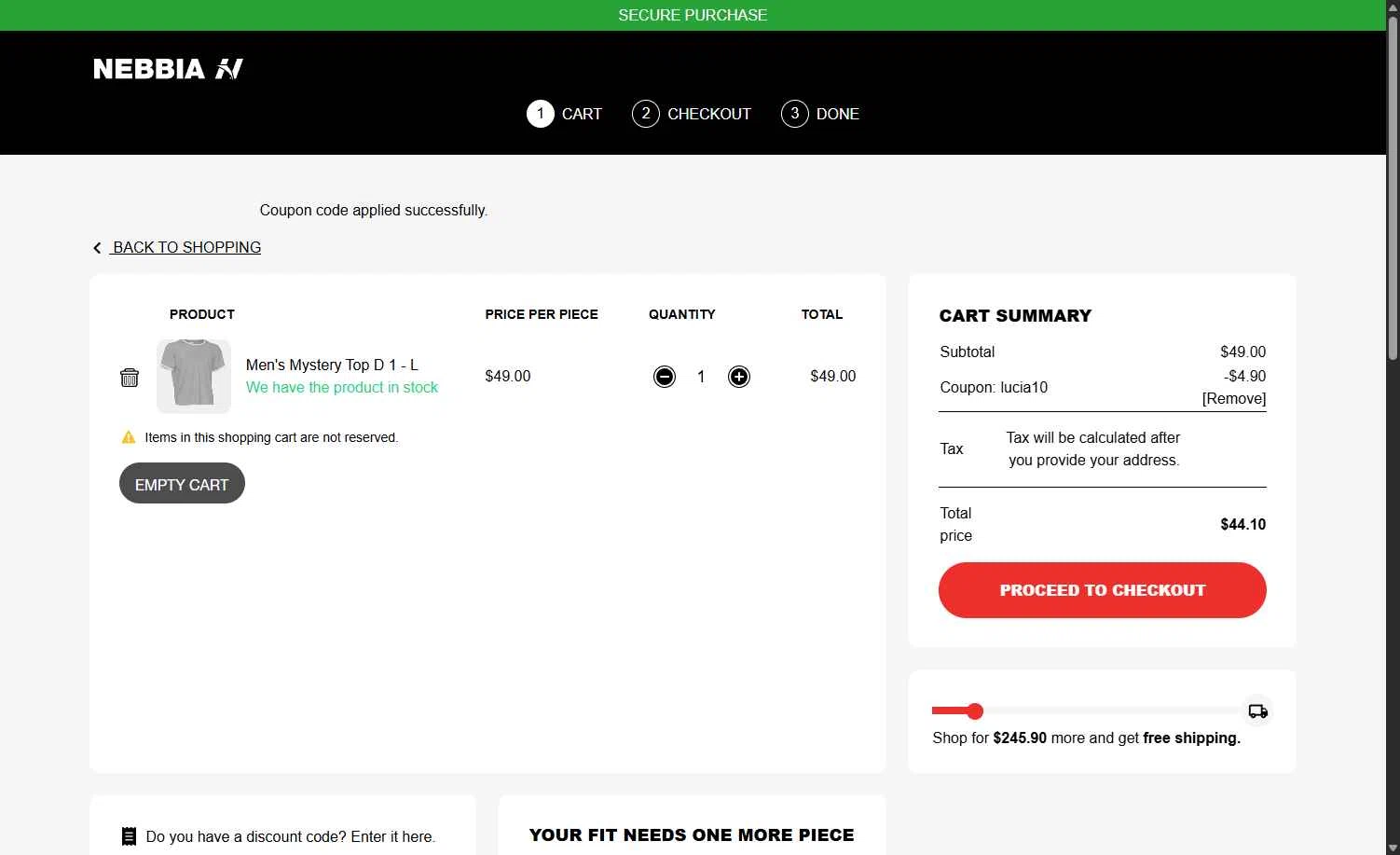
Task: Click the subtotal amount in cart summary
Action: (x=1243, y=352)
